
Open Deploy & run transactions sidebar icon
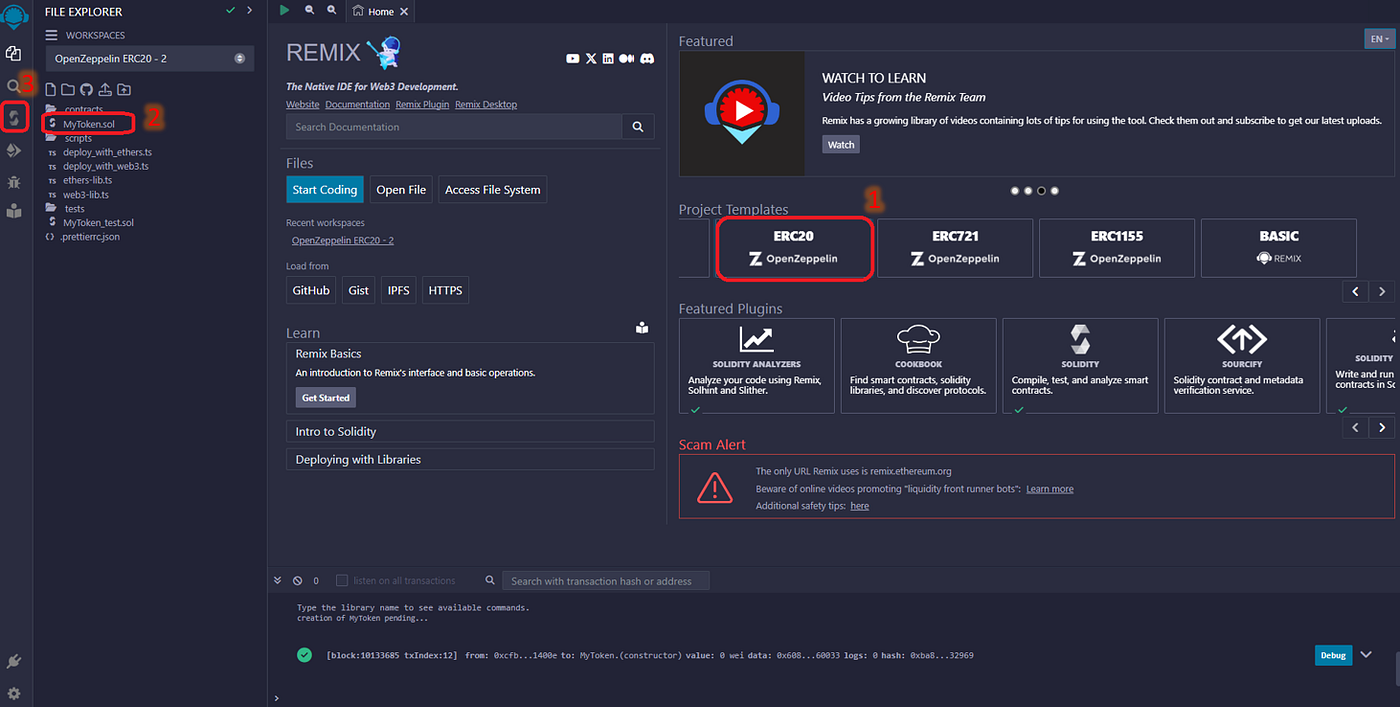pos(14,150)
